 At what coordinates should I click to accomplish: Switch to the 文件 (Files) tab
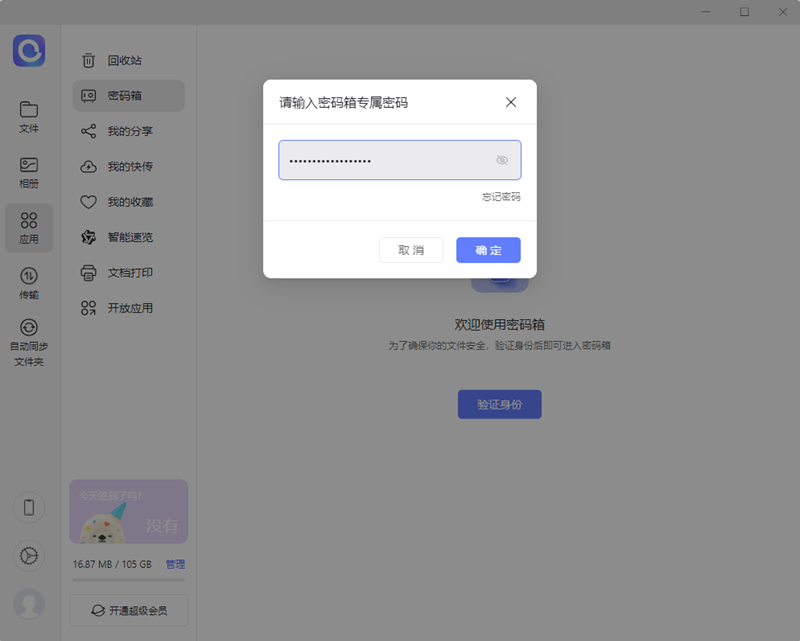29,116
